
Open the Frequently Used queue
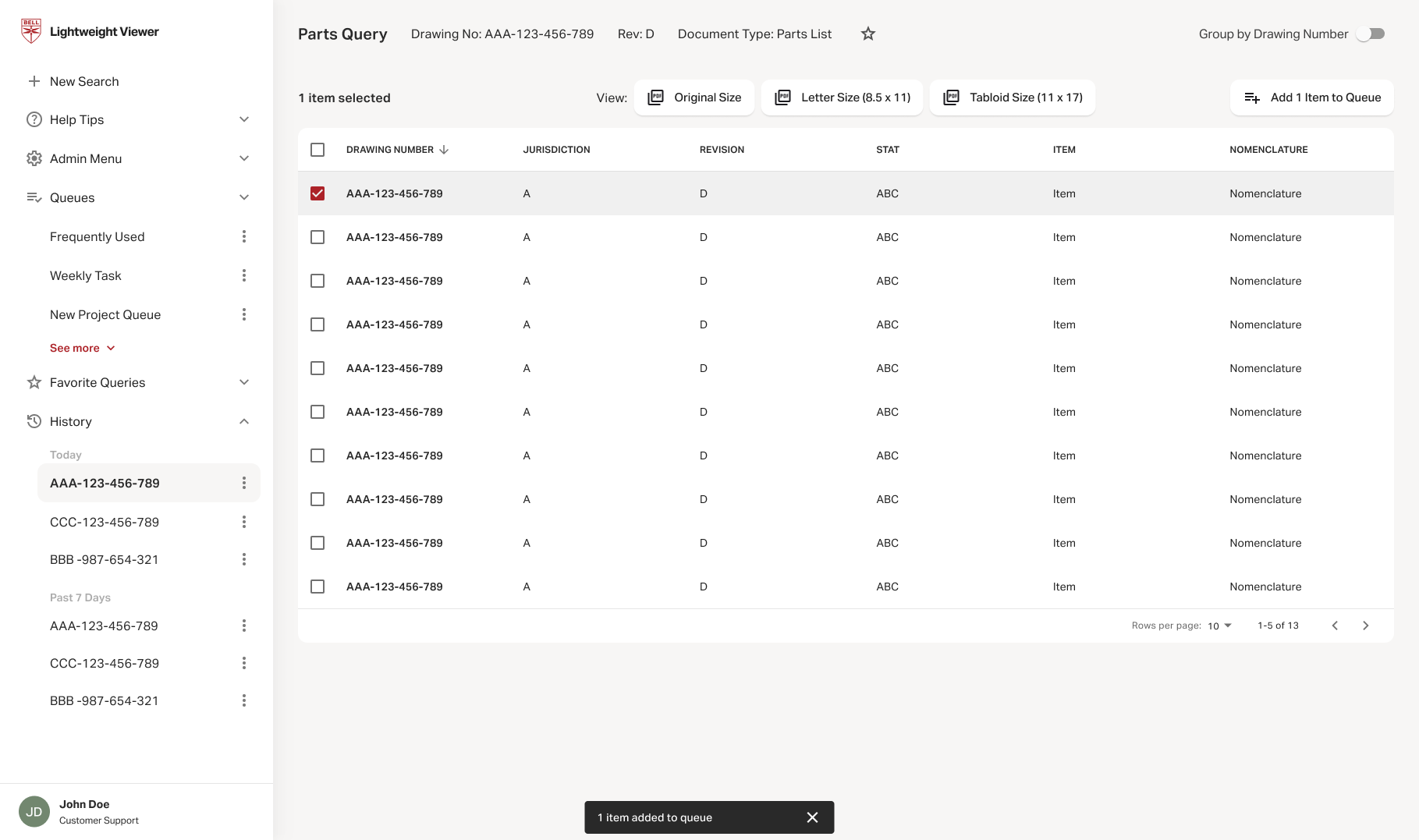pyautogui.click(x=98, y=236)
